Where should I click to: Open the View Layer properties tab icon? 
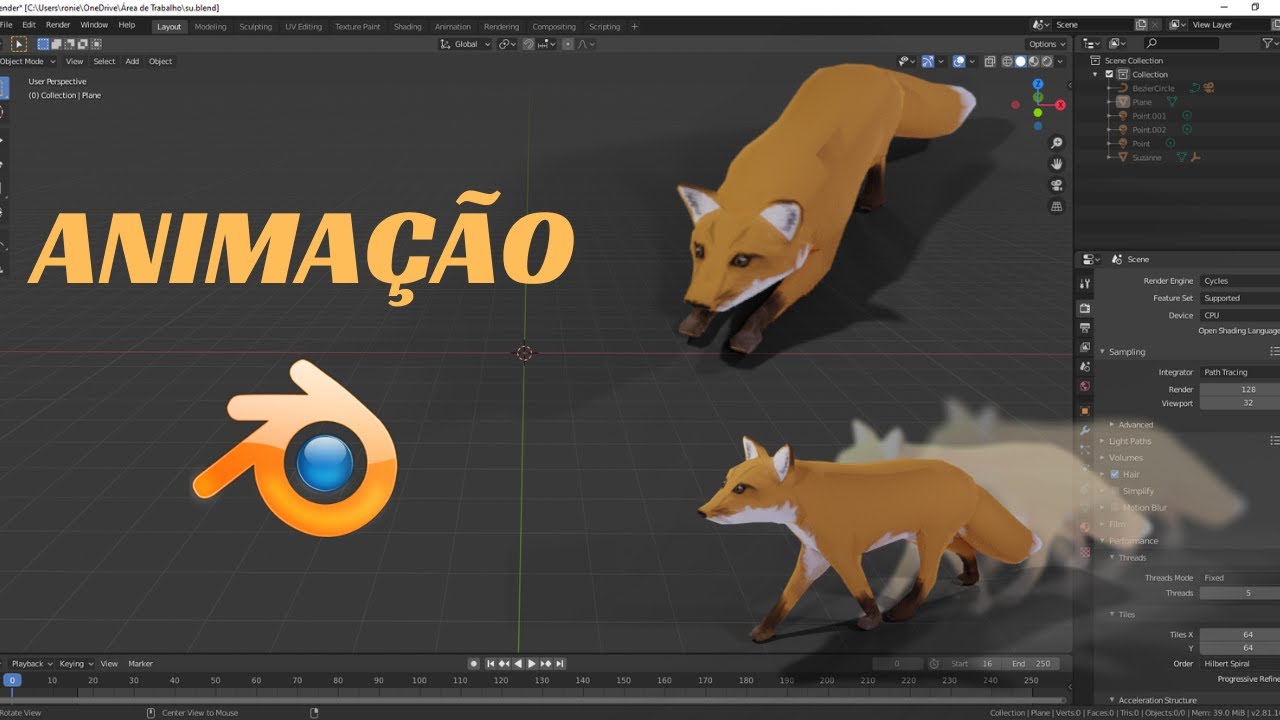coord(1085,347)
